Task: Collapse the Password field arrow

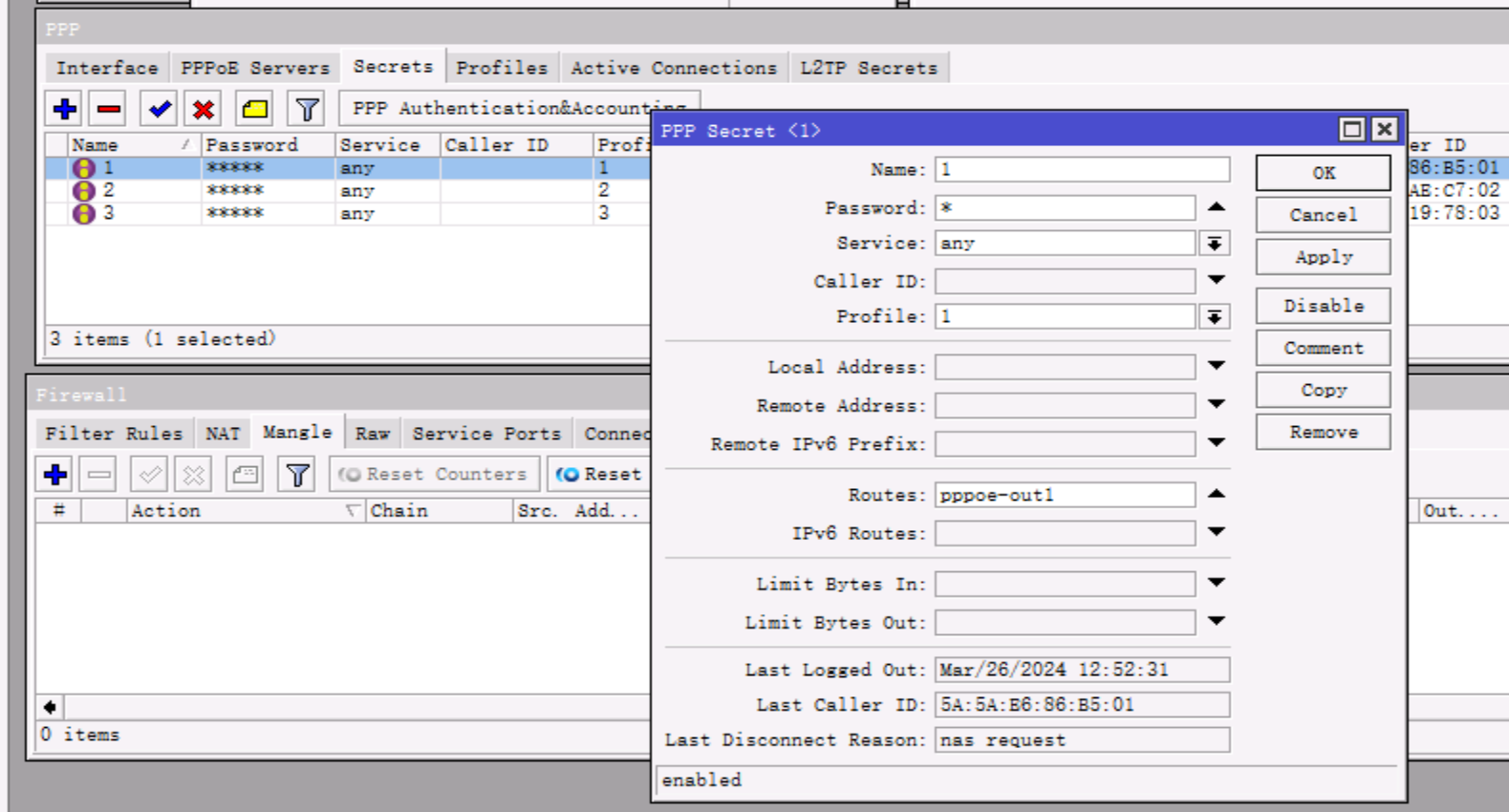Action: click(1216, 207)
